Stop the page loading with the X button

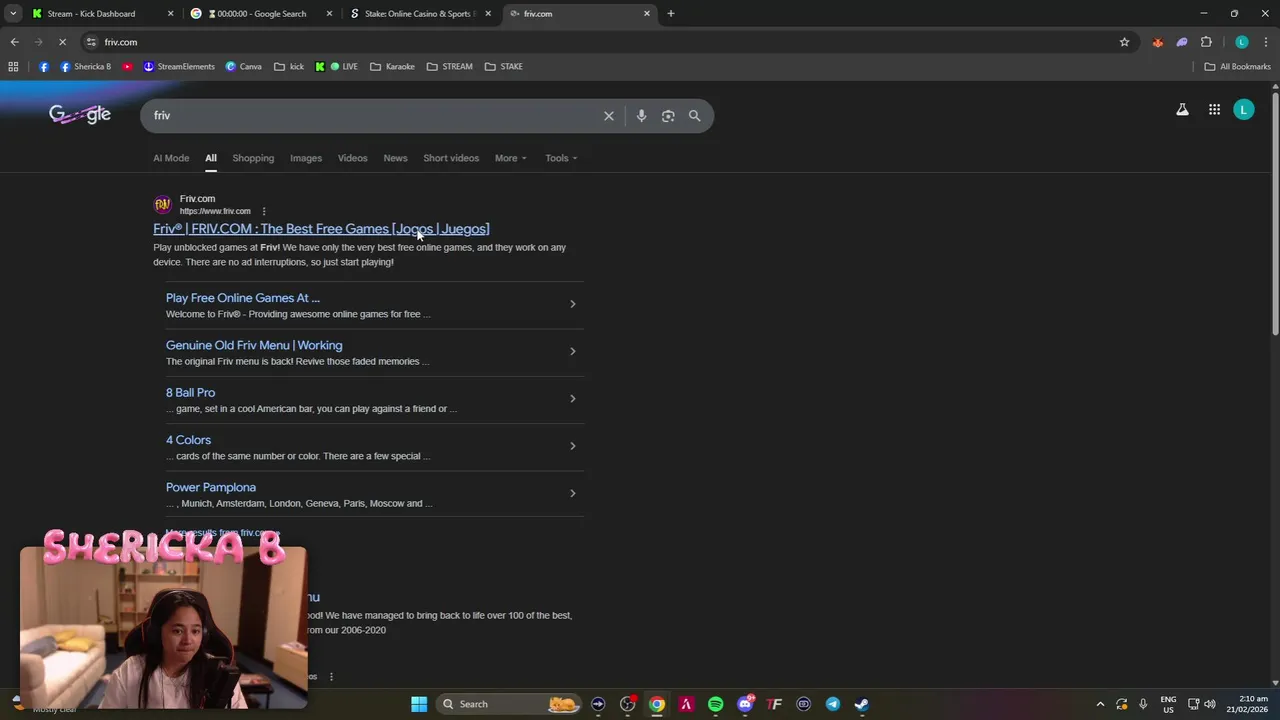(62, 42)
